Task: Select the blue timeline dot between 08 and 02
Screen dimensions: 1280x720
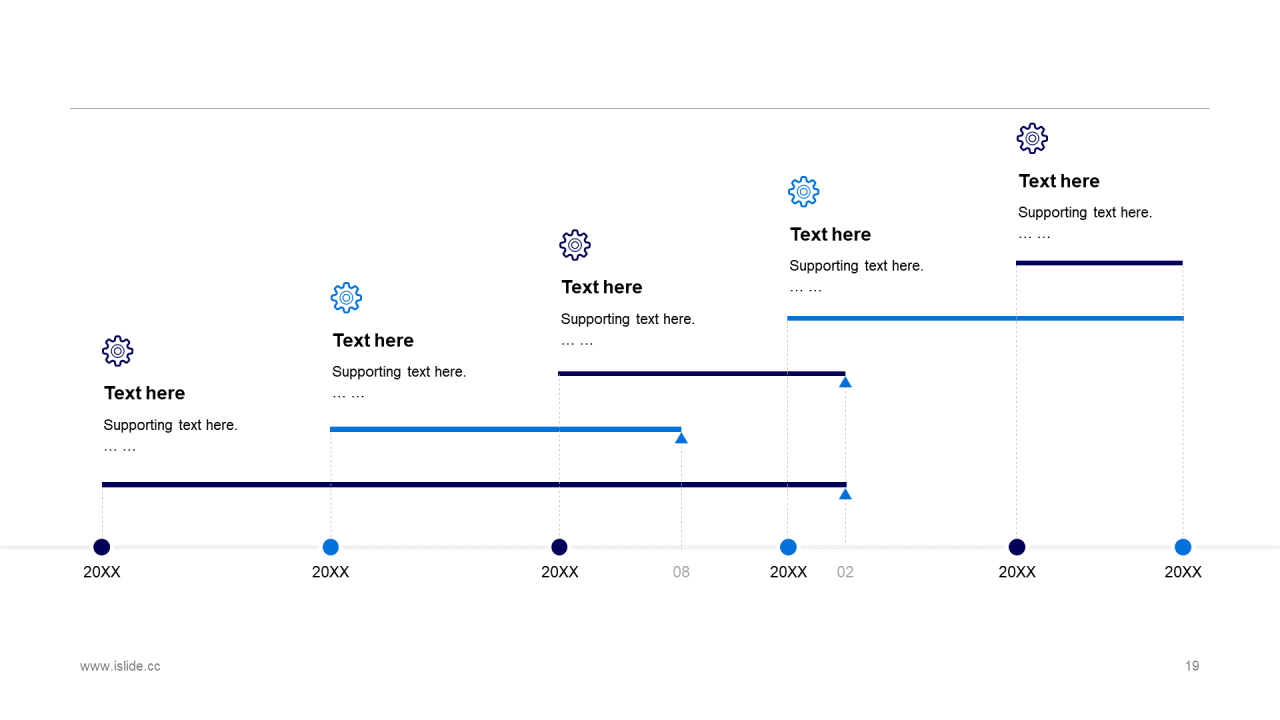Action: (x=788, y=547)
